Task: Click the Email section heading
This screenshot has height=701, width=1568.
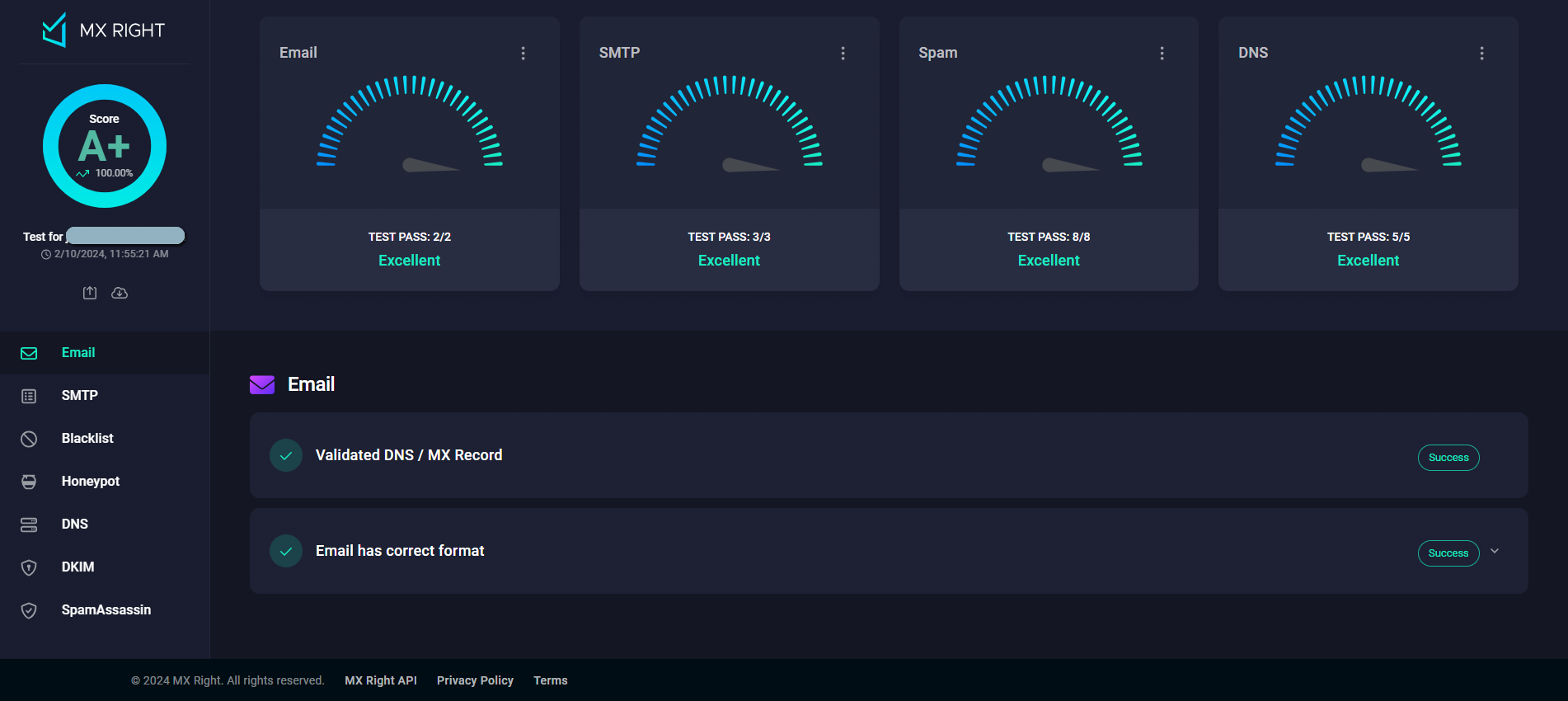Action: (311, 384)
